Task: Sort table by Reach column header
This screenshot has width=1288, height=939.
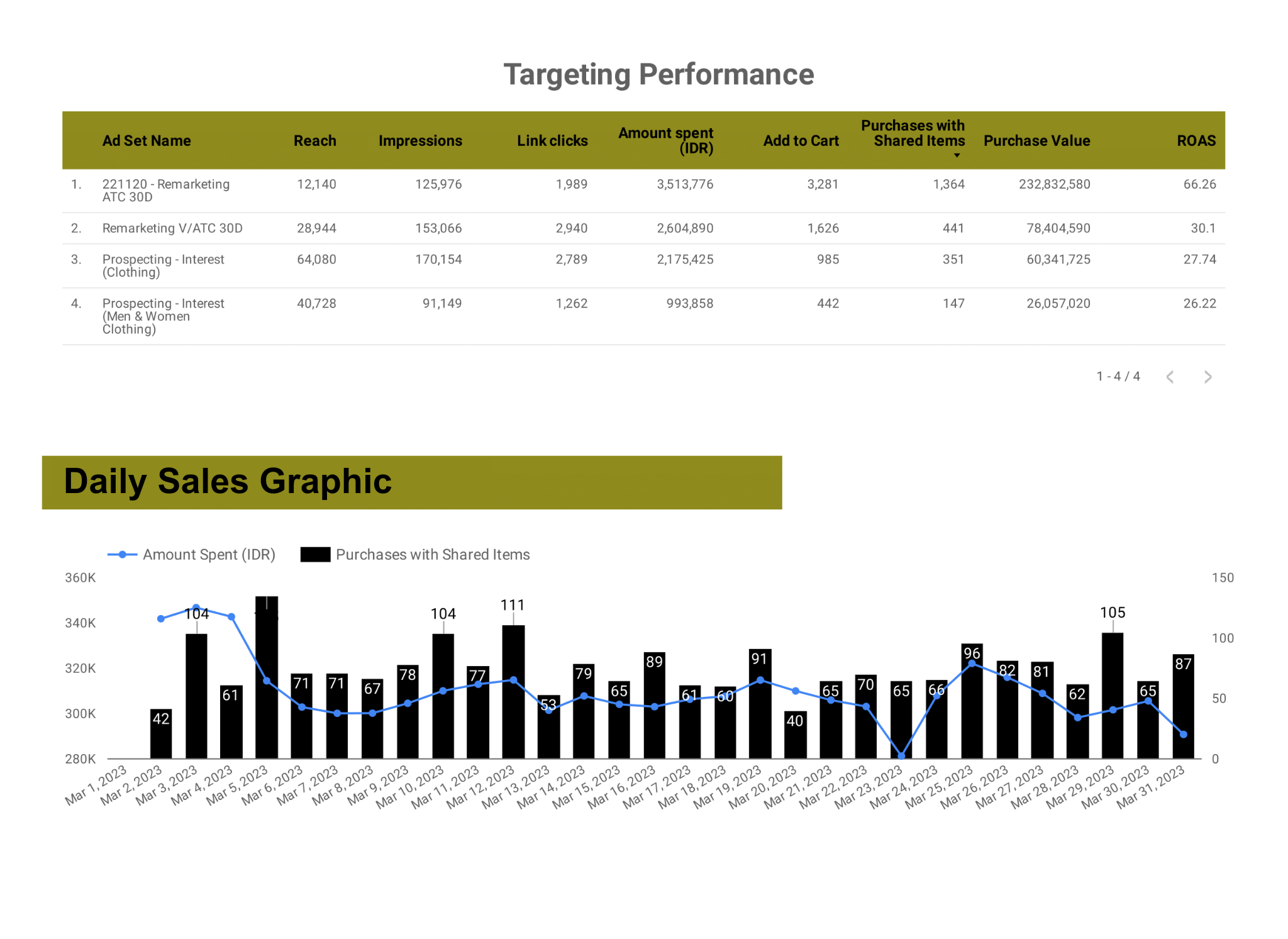Action: tap(314, 141)
